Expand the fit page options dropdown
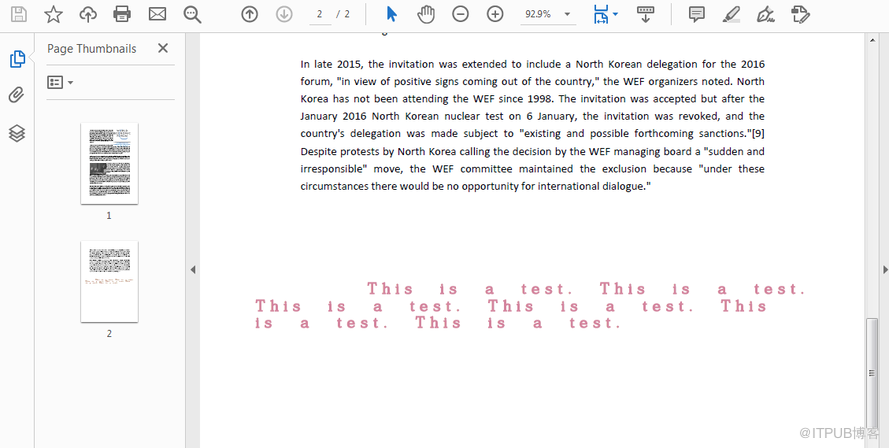Image resolution: width=889 pixels, height=448 pixels. click(x=605, y=14)
